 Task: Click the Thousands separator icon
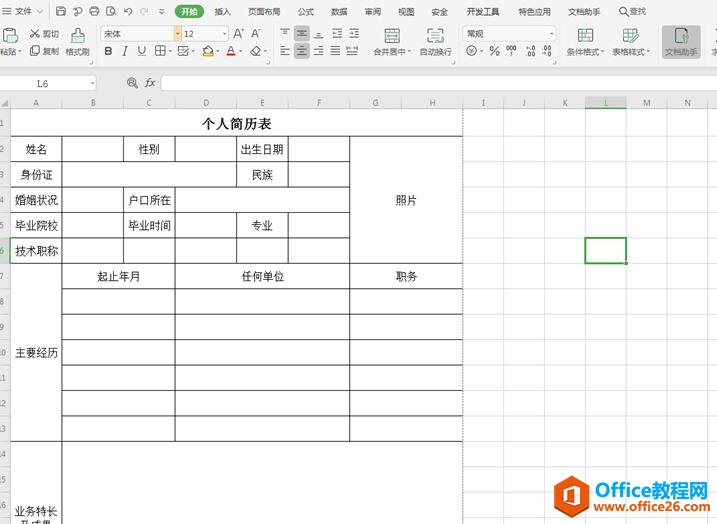(x=511, y=51)
